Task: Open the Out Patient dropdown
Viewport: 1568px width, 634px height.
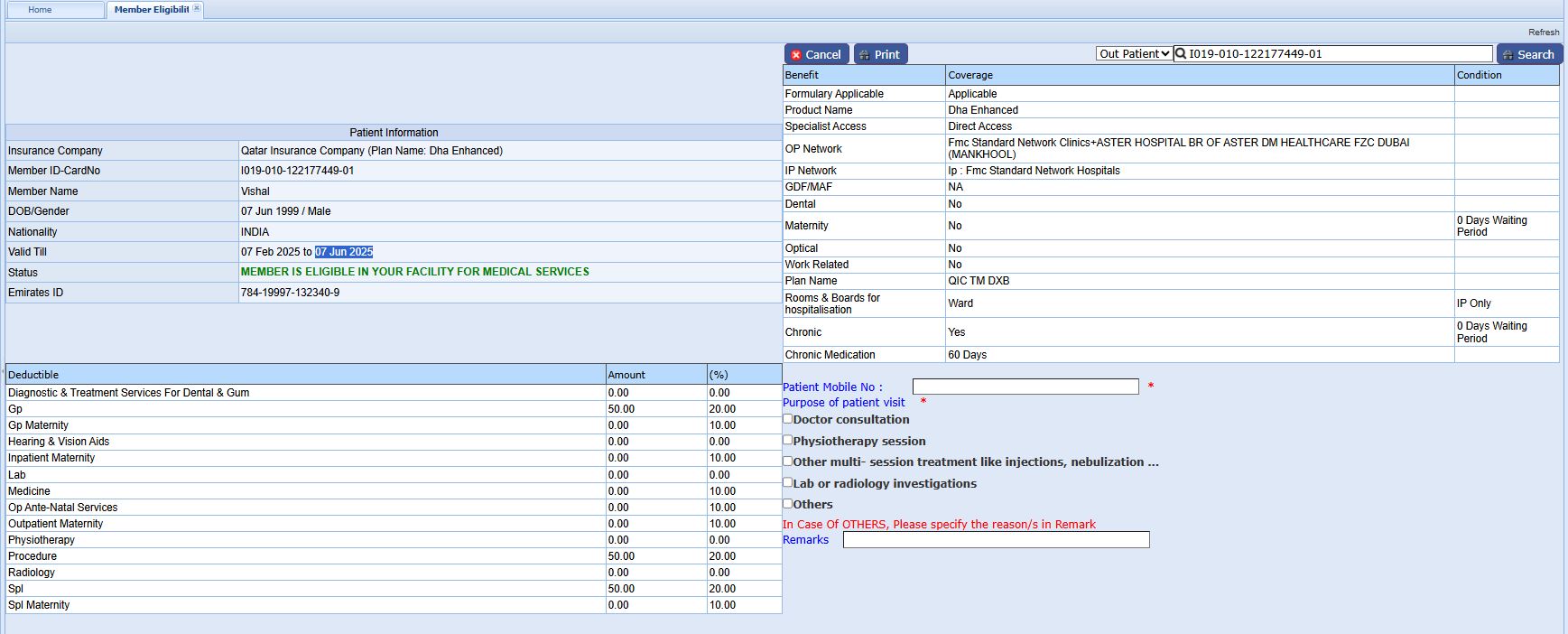Action: tap(1134, 54)
